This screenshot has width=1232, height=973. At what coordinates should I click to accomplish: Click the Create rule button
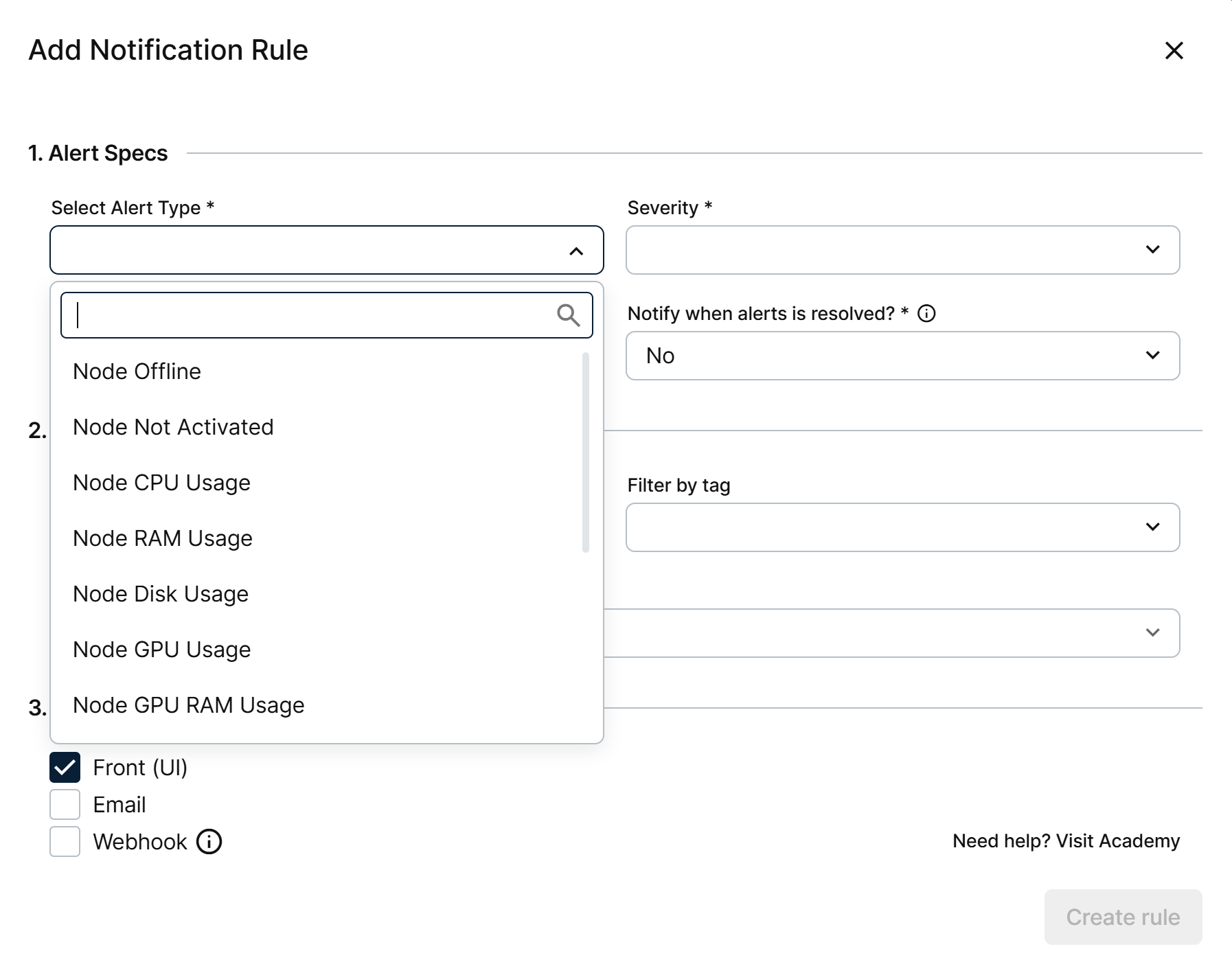click(1123, 917)
